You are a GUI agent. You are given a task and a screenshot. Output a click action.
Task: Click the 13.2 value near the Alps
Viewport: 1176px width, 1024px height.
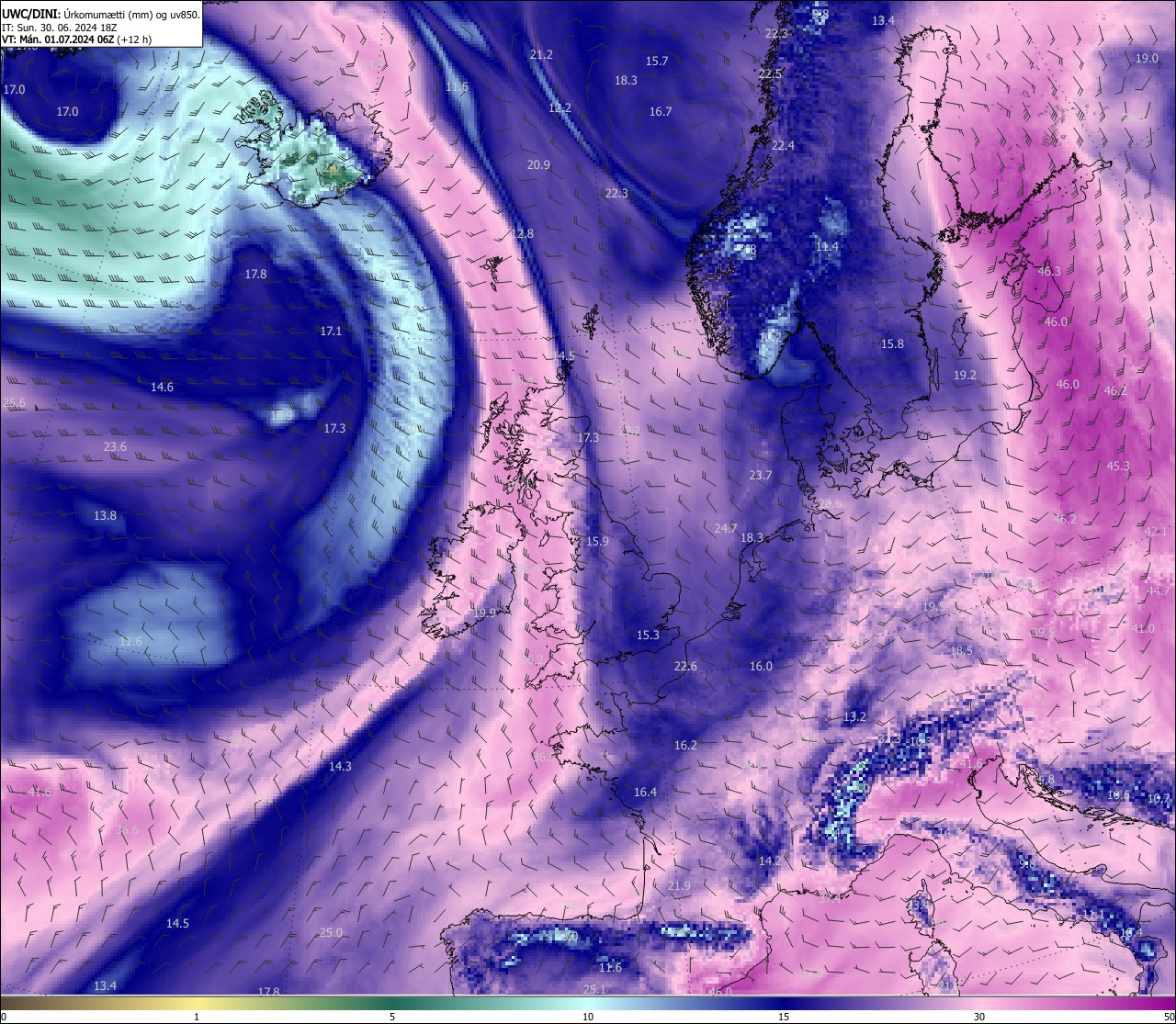[854, 715]
